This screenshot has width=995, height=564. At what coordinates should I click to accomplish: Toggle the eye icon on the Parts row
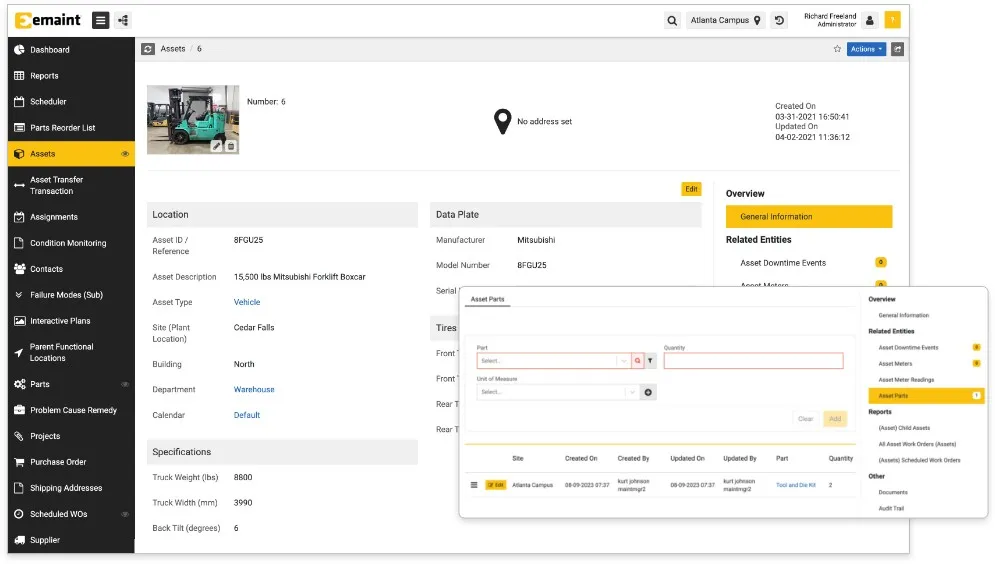click(x=125, y=384)
